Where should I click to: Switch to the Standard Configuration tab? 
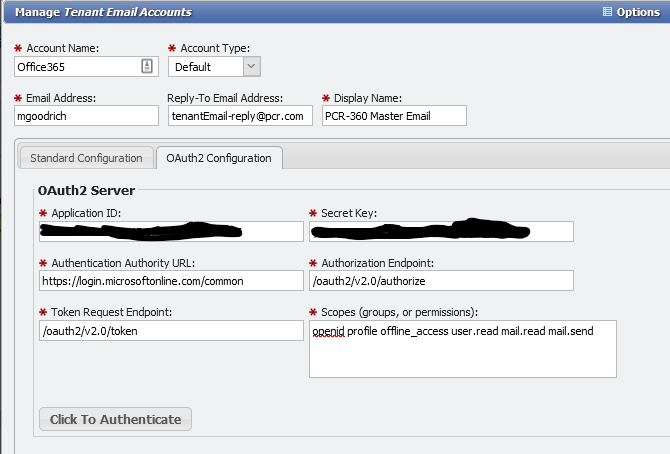pos(86,158)
